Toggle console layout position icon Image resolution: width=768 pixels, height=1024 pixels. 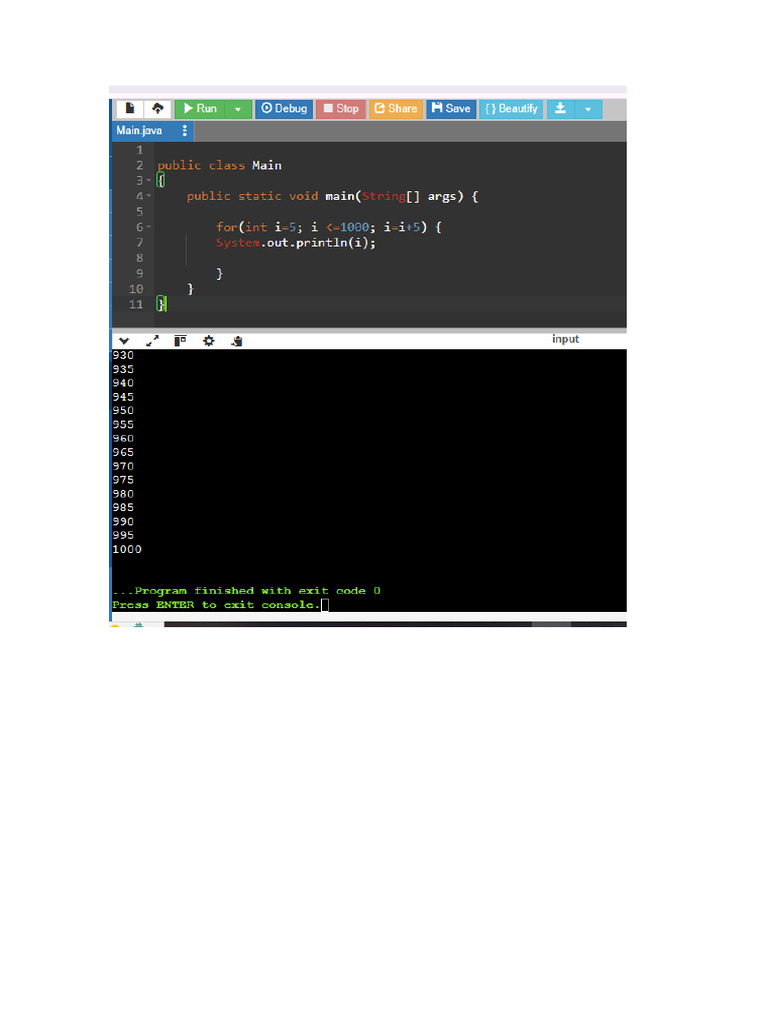180,341
